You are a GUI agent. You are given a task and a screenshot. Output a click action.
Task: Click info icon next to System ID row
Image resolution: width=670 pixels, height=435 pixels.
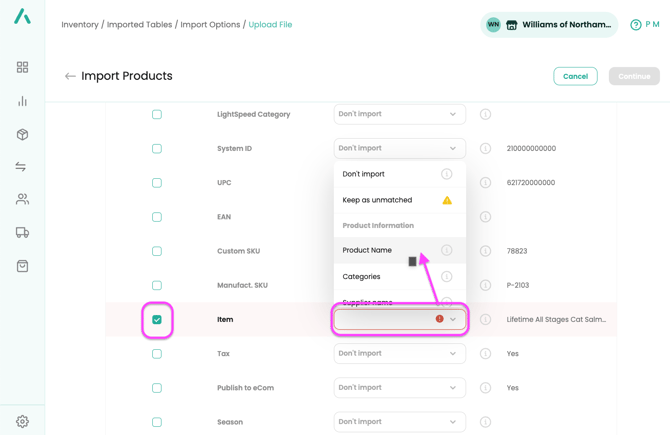pyautogui.click(x=485, y=149)
